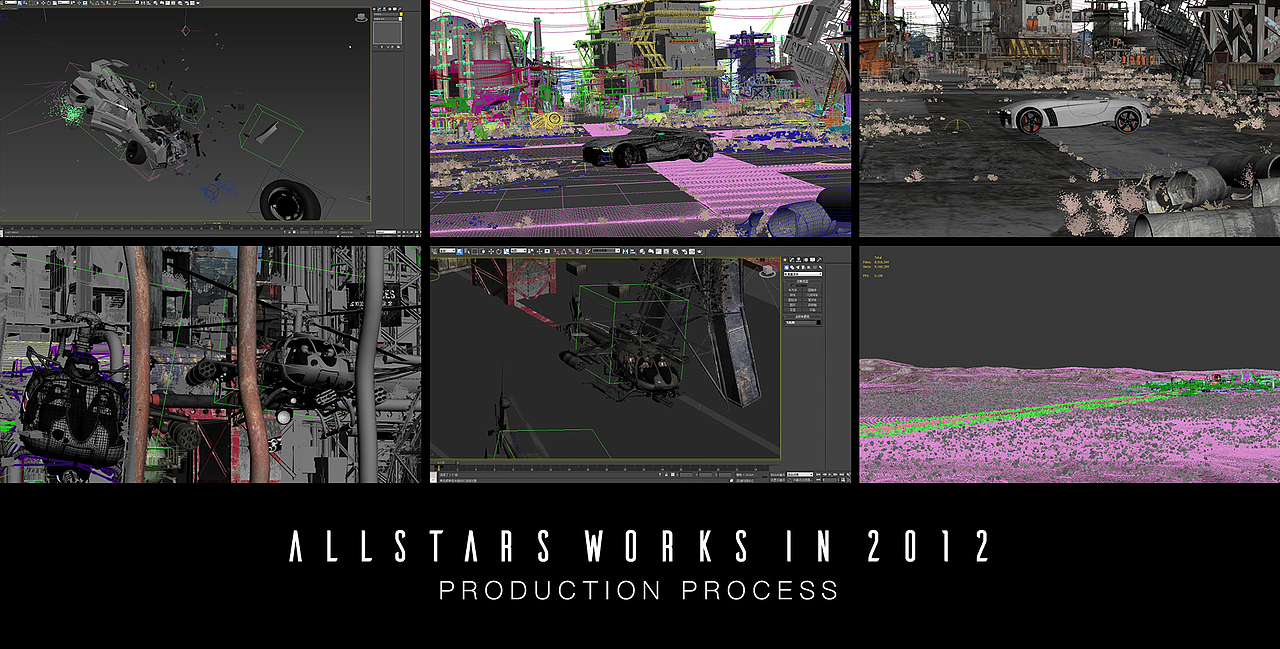The height and width of the screenshot is (649, 1280).
Task: Open reference coordinate system dropdown, helicopter window
Action: (519, 251)
